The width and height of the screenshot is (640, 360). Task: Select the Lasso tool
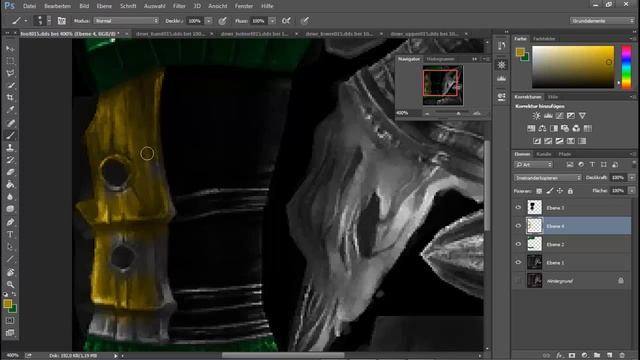[x=10, y=73]
